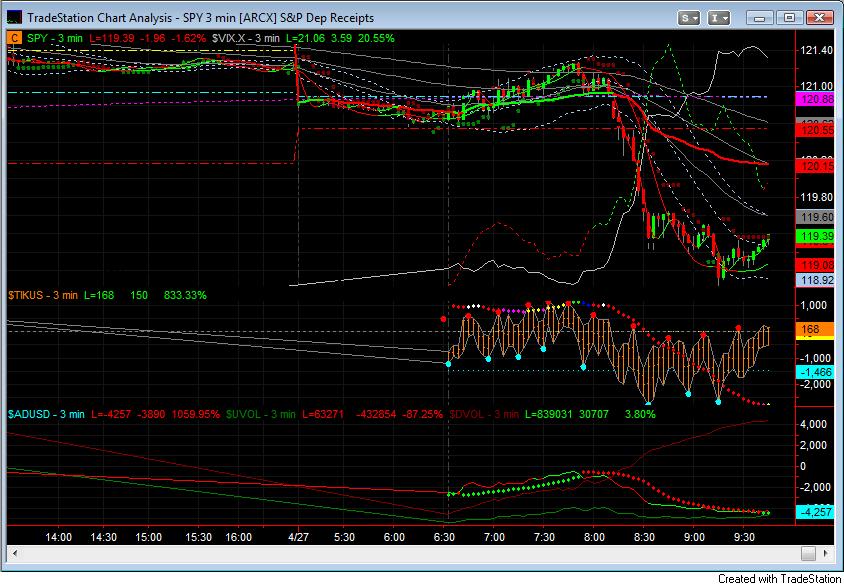The width and height of the screenshot is (844, 585).
Task: Click the UVOL '-87.25%' readout
Action: [x=422, y=414]
